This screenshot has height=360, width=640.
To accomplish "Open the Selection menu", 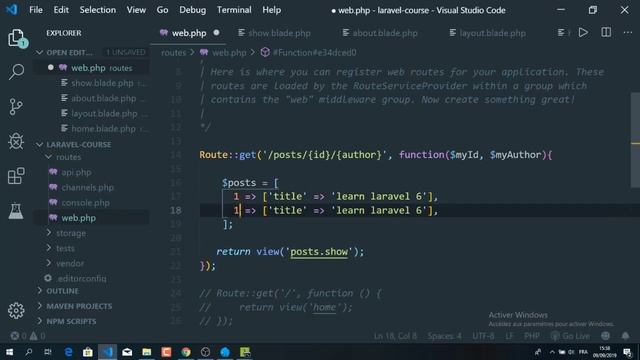I will [98, 10].
